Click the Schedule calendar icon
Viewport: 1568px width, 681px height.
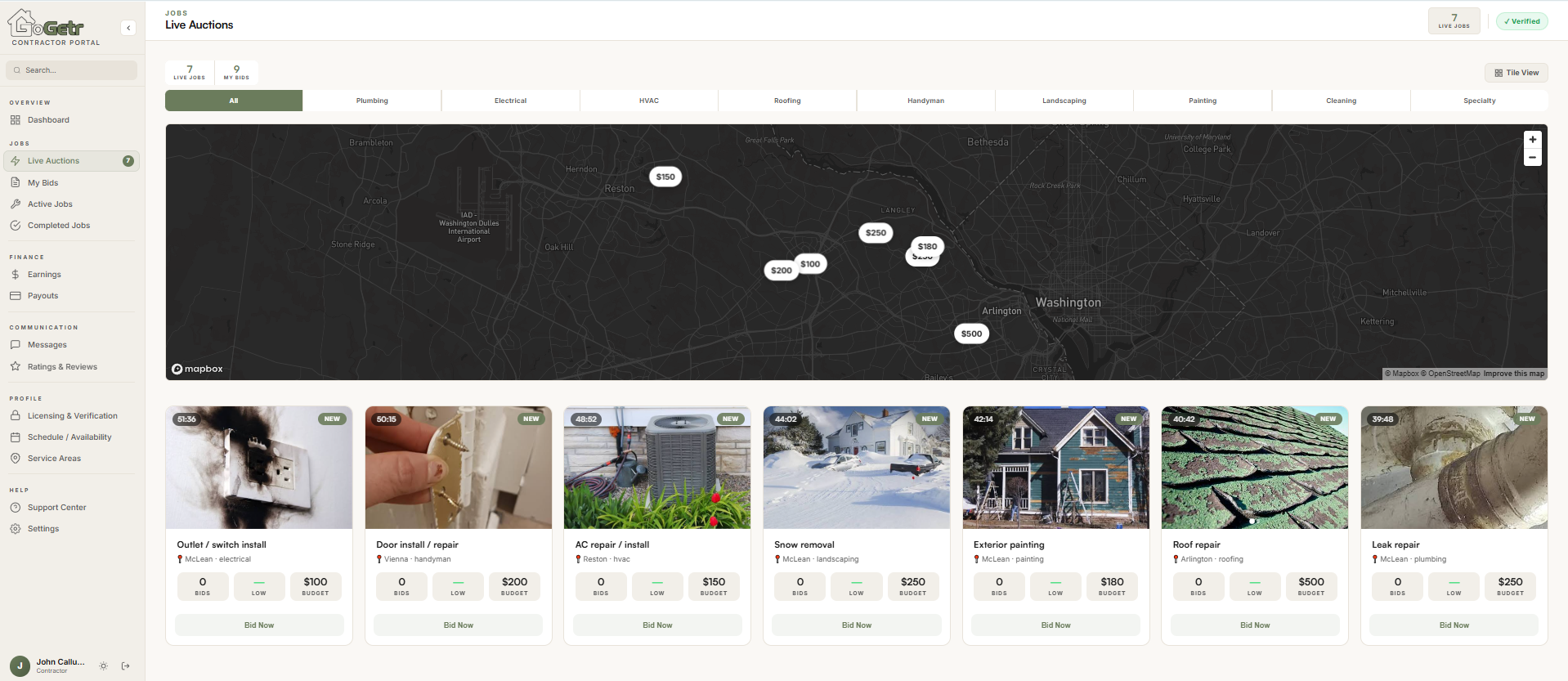pyautogui.click(x=16, y=437)
